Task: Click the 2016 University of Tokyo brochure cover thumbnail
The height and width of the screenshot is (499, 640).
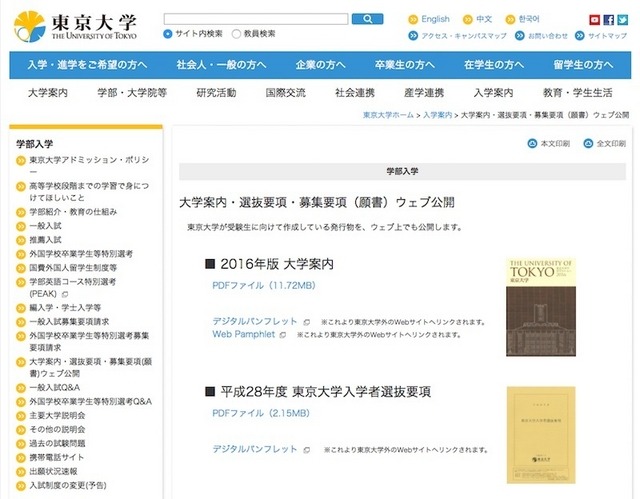Action: [x=541, y=307]
